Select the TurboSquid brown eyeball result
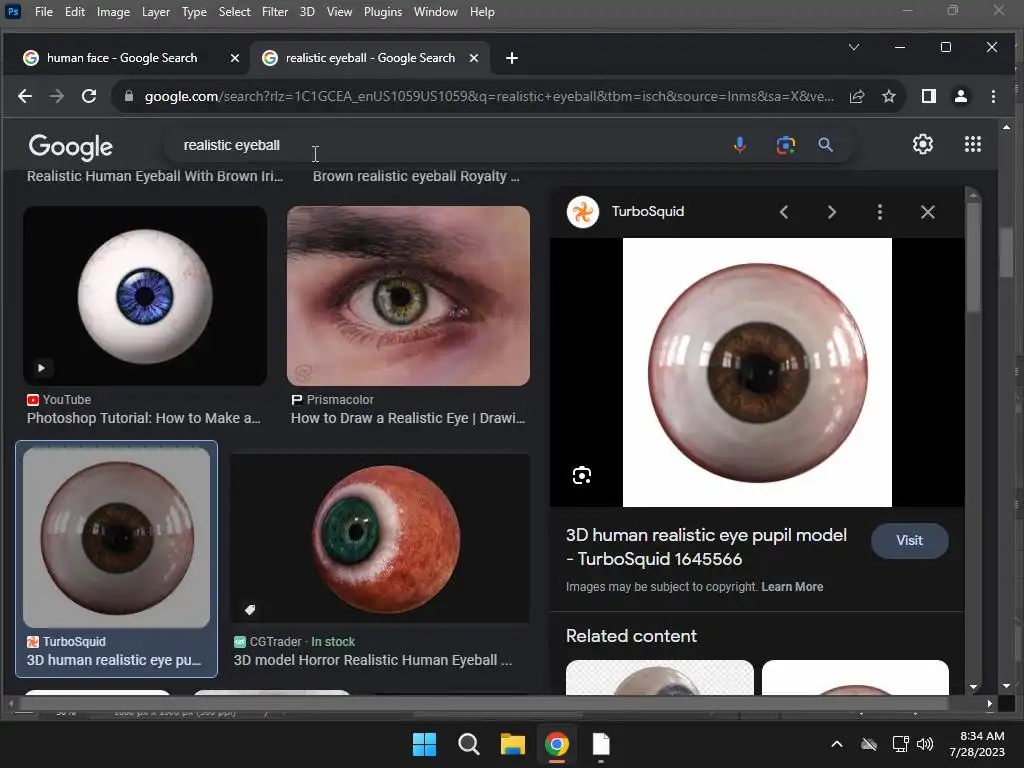Viewport: 1024px width, 768px height. [116, 537]
